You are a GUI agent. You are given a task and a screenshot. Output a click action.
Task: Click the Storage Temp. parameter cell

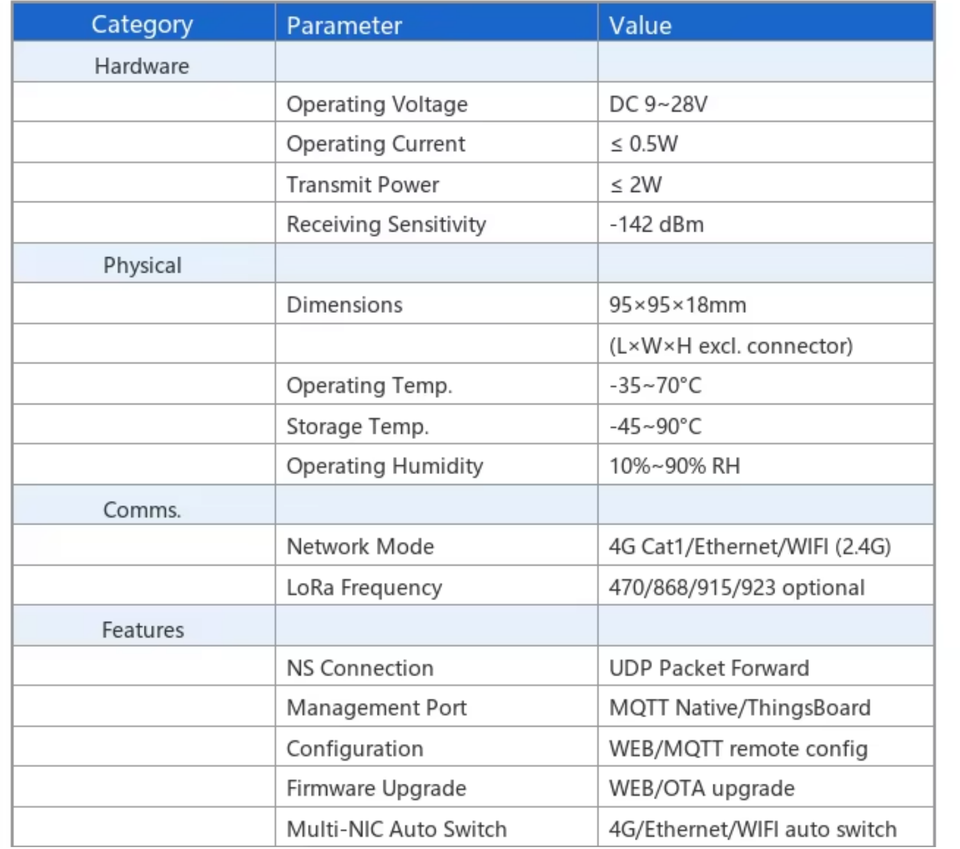click(437, 424)
